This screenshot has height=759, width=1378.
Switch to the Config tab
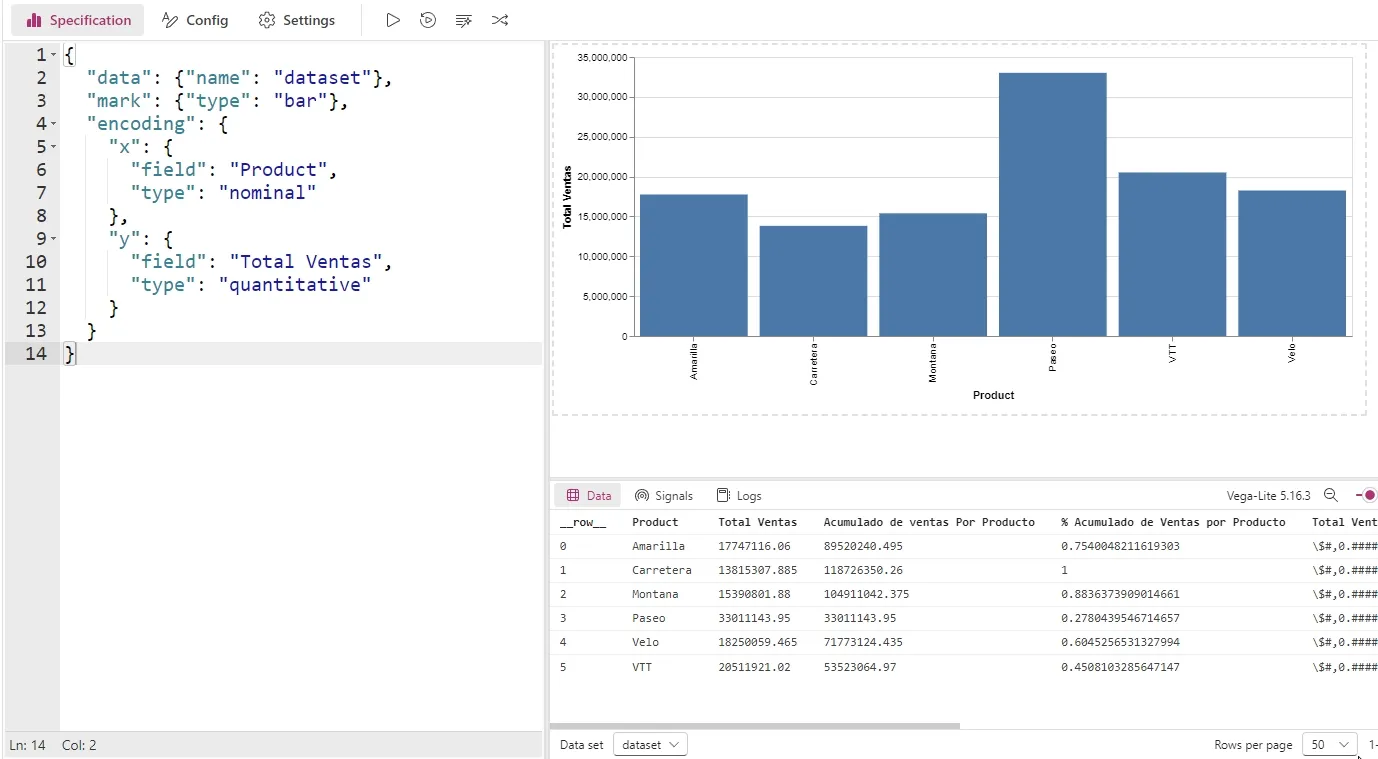click(195, 20)
